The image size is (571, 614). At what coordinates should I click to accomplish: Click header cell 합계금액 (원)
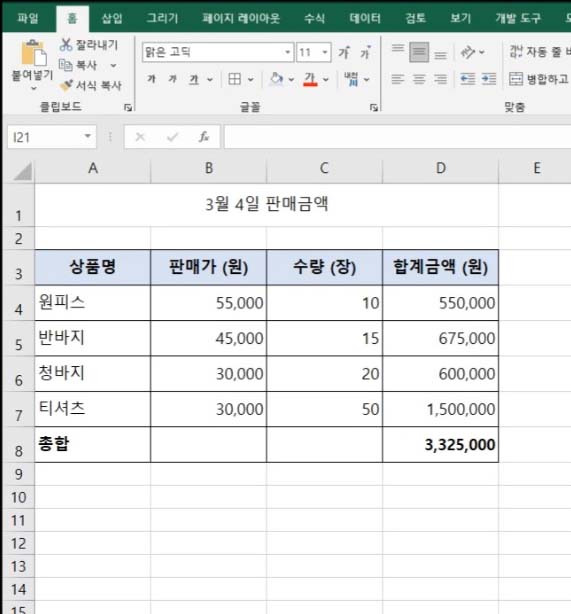441,267
